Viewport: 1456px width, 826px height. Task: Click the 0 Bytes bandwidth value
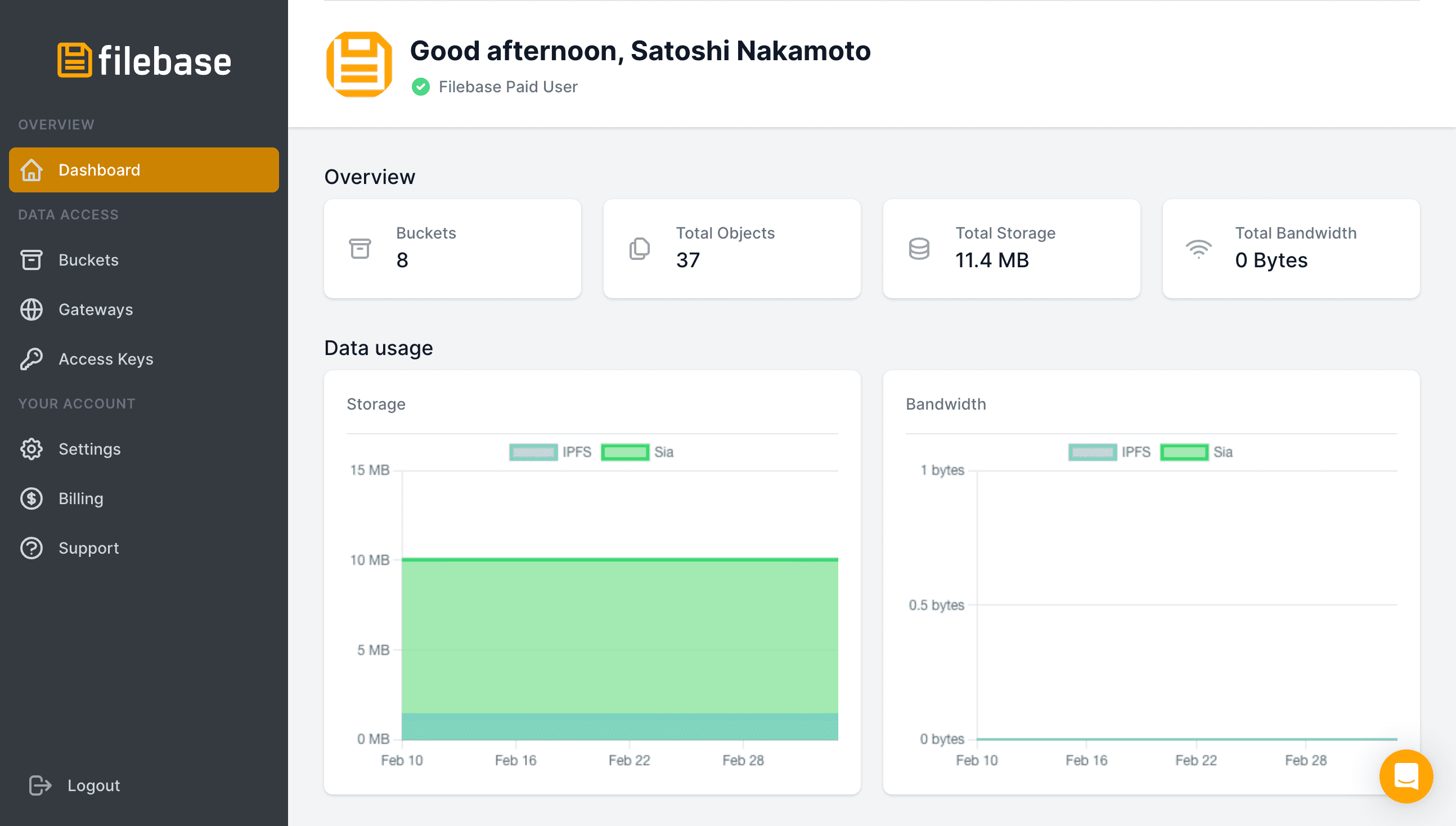pyautogui.click(x=1271, y=261)
